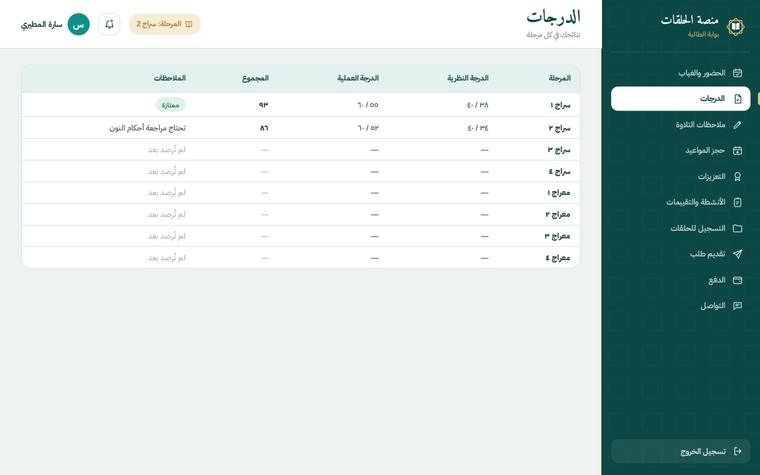
Task: Click الدرجات page heading
Action: point(554,17)
